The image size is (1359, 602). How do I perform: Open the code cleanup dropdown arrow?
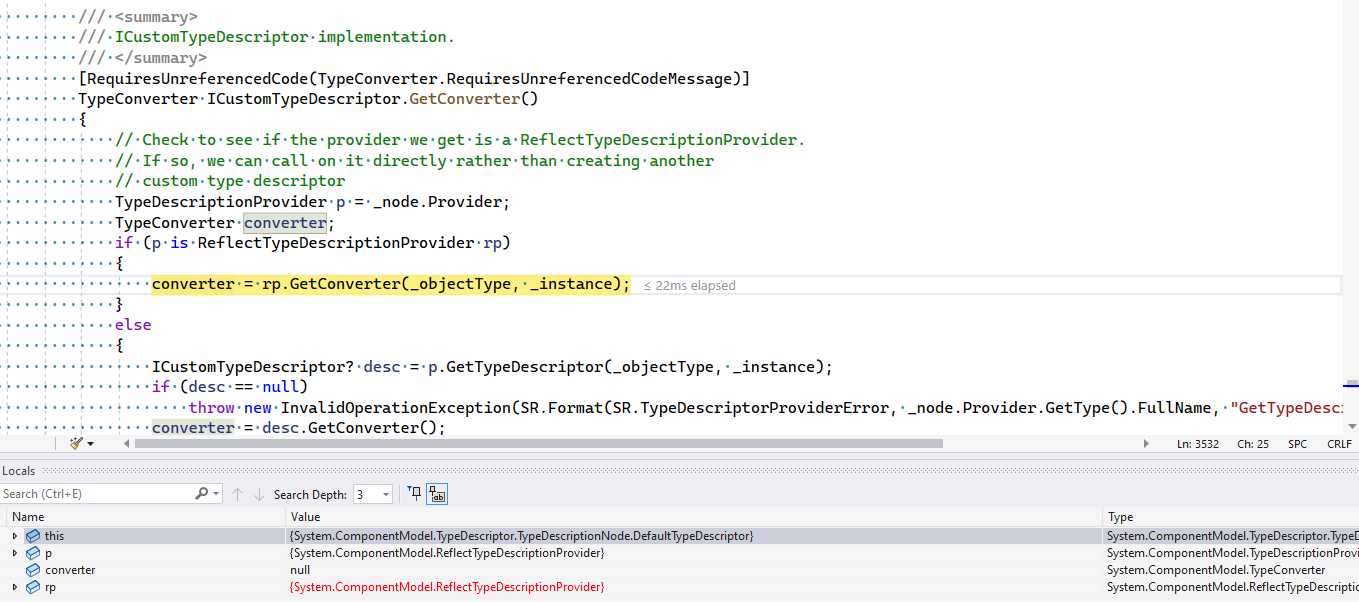click(90, 444)
